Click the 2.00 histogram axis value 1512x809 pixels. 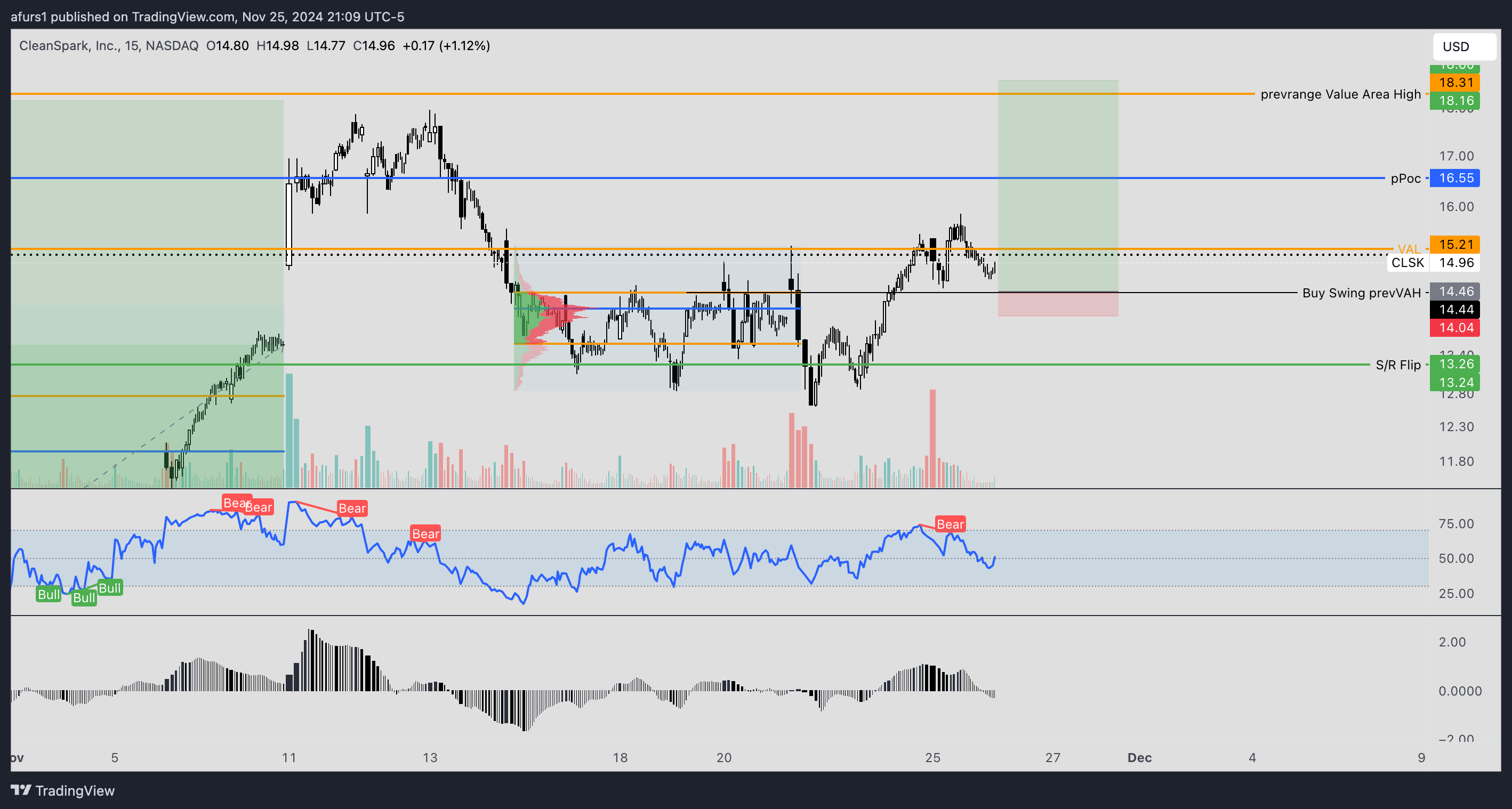tap(1452, 642)
